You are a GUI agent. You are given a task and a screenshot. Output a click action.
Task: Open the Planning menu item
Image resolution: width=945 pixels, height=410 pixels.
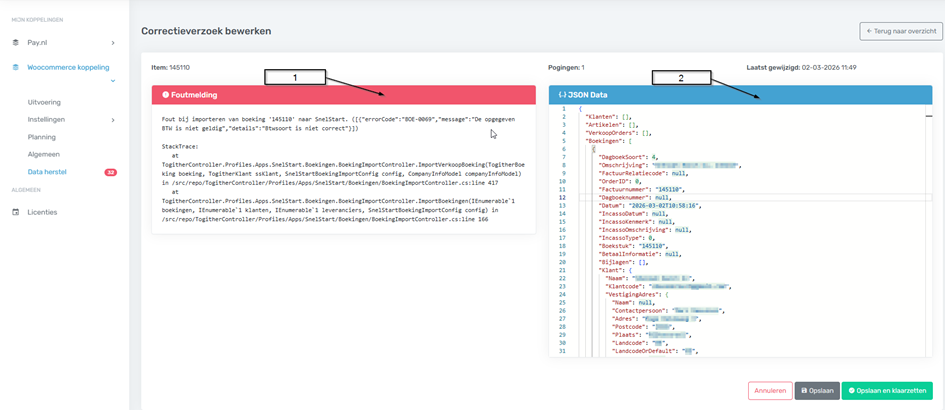pyautogui.click(x=42, y=137)
